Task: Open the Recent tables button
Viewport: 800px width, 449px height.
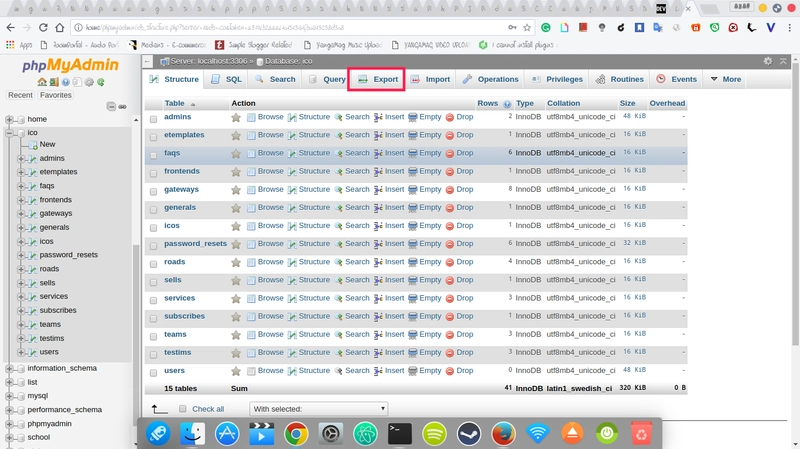Action: pos(20,95)
